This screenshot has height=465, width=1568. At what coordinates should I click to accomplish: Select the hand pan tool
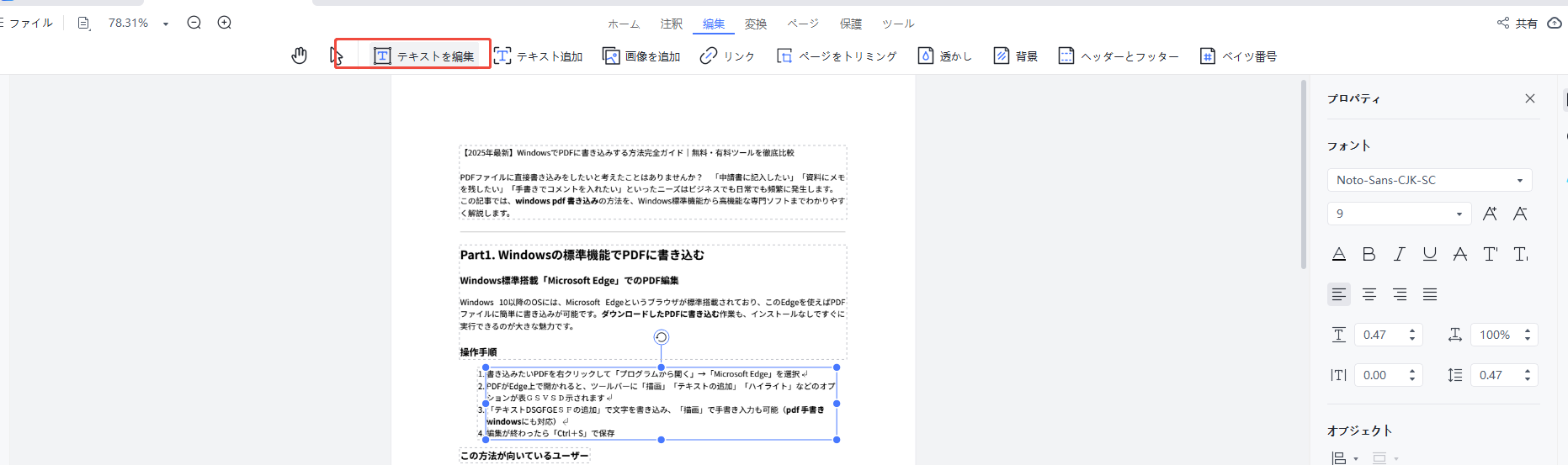point(300,56)
